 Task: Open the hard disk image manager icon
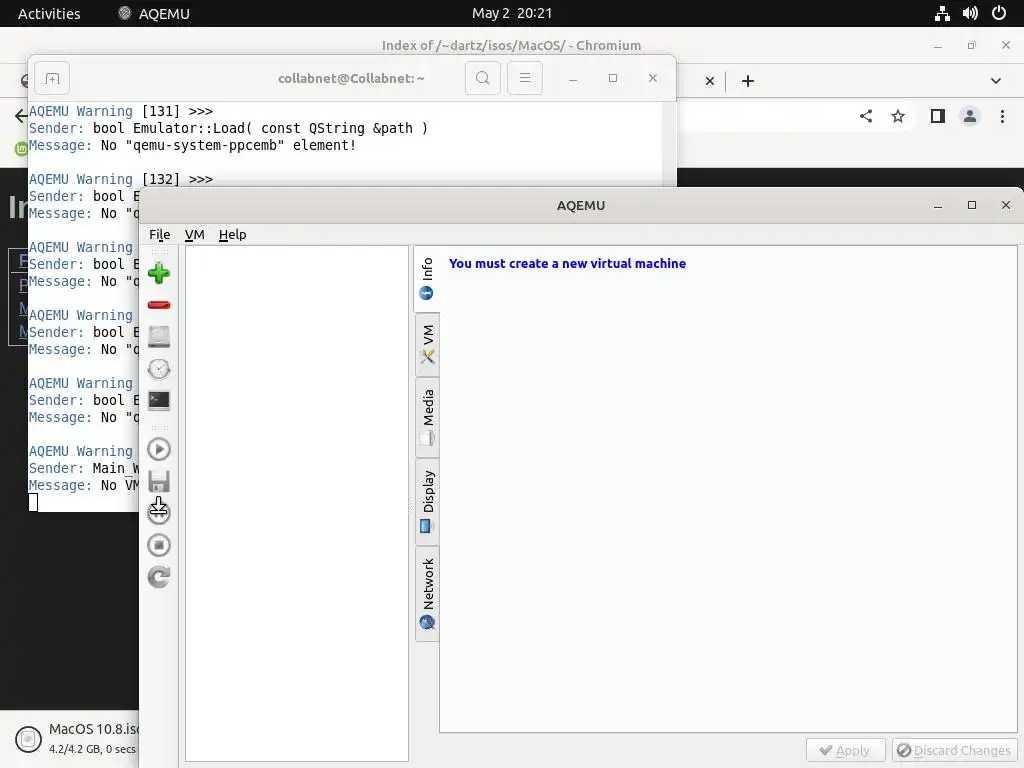tap(159, 336)
